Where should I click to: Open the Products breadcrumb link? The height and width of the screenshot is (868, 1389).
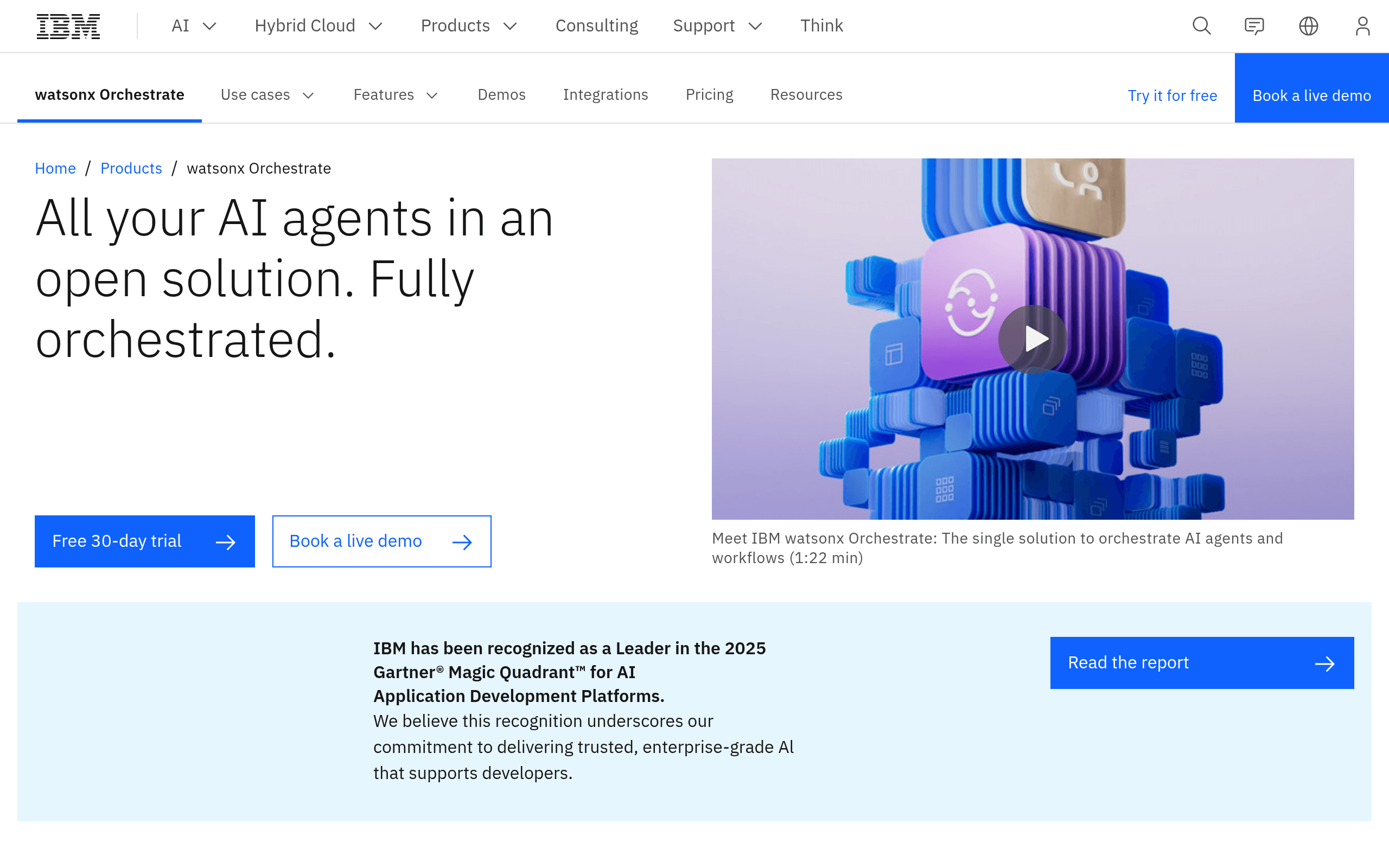pos(131,168)
